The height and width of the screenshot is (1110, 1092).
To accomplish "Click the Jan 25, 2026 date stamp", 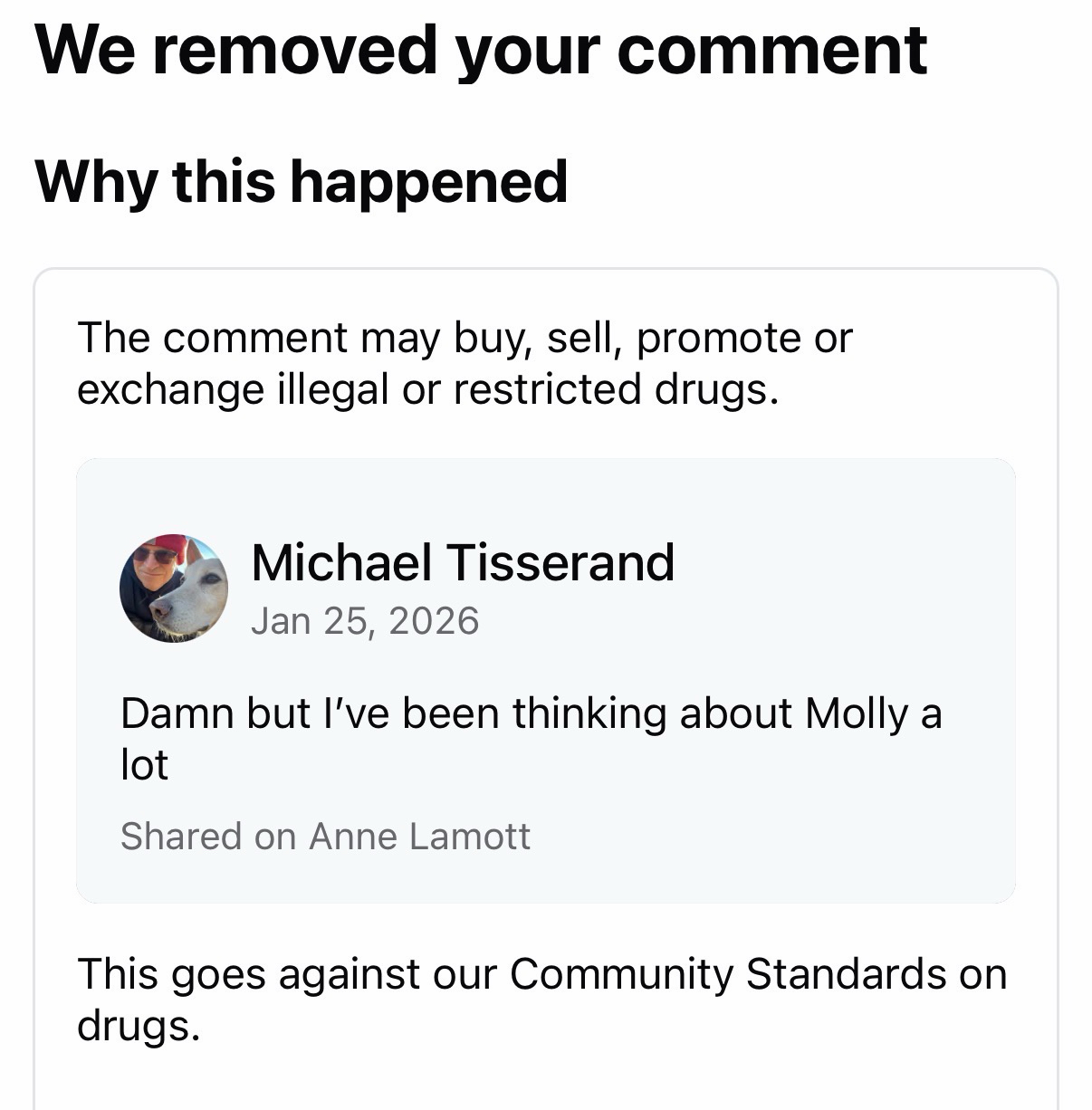I will [365, 621].
